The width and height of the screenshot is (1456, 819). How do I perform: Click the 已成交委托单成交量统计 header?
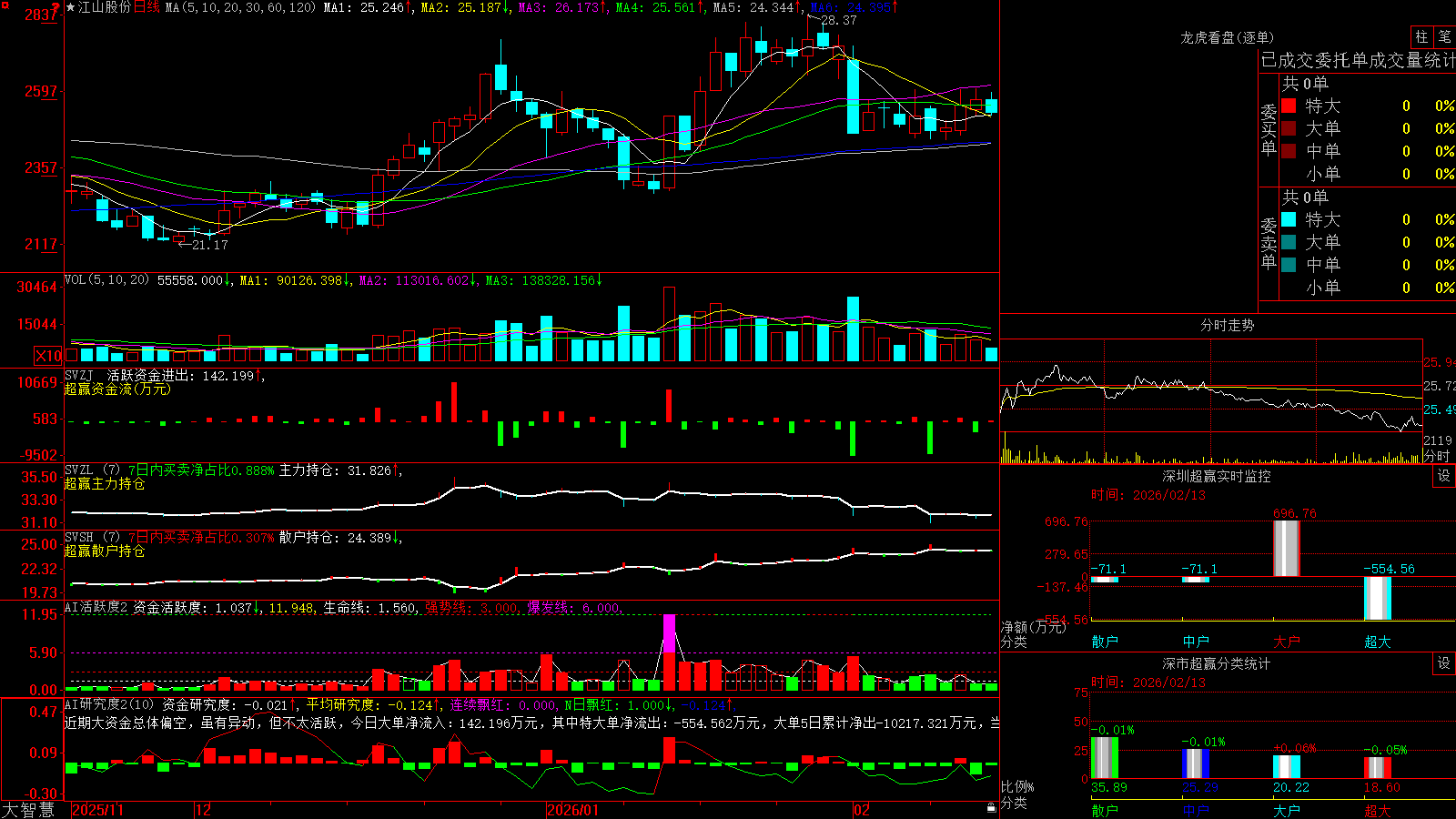point(1358,61)
